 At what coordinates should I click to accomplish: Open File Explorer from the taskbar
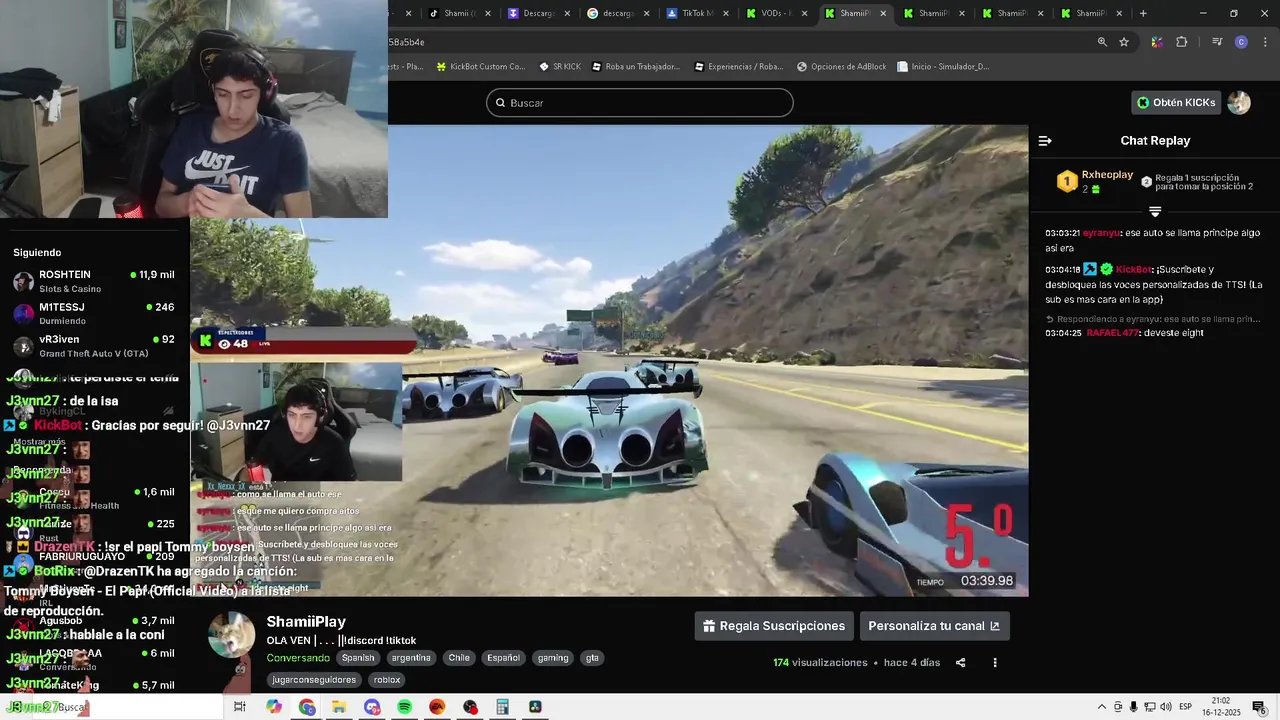339,707
